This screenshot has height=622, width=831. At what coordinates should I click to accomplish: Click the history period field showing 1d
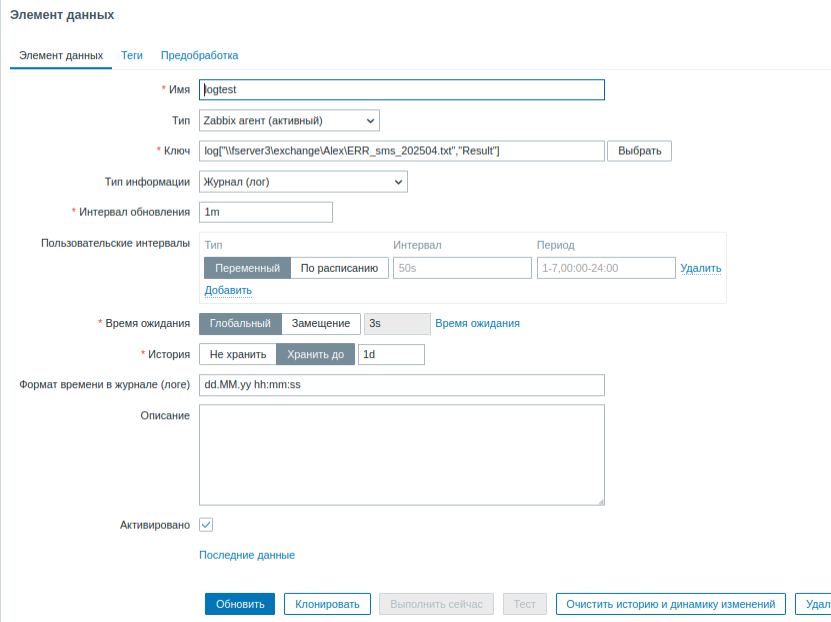(x=391, y=354)
